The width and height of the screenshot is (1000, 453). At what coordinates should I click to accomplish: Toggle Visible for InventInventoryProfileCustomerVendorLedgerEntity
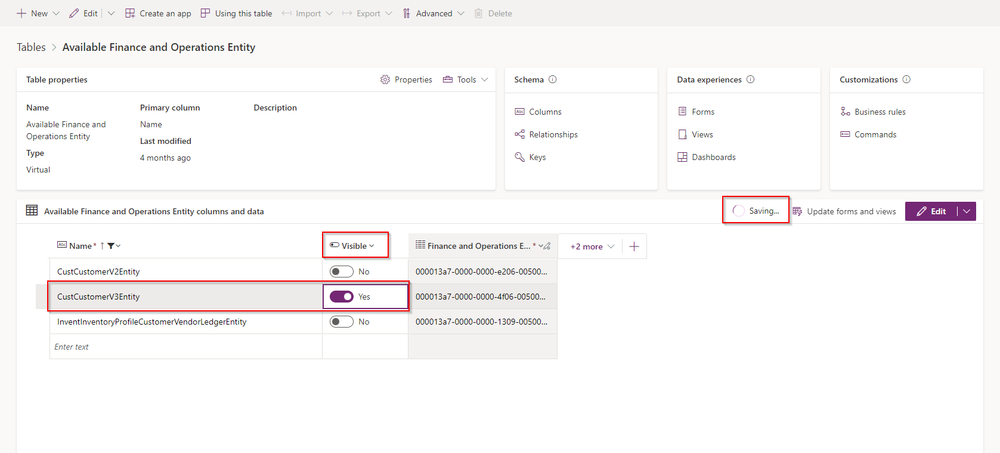click(341, 322)
